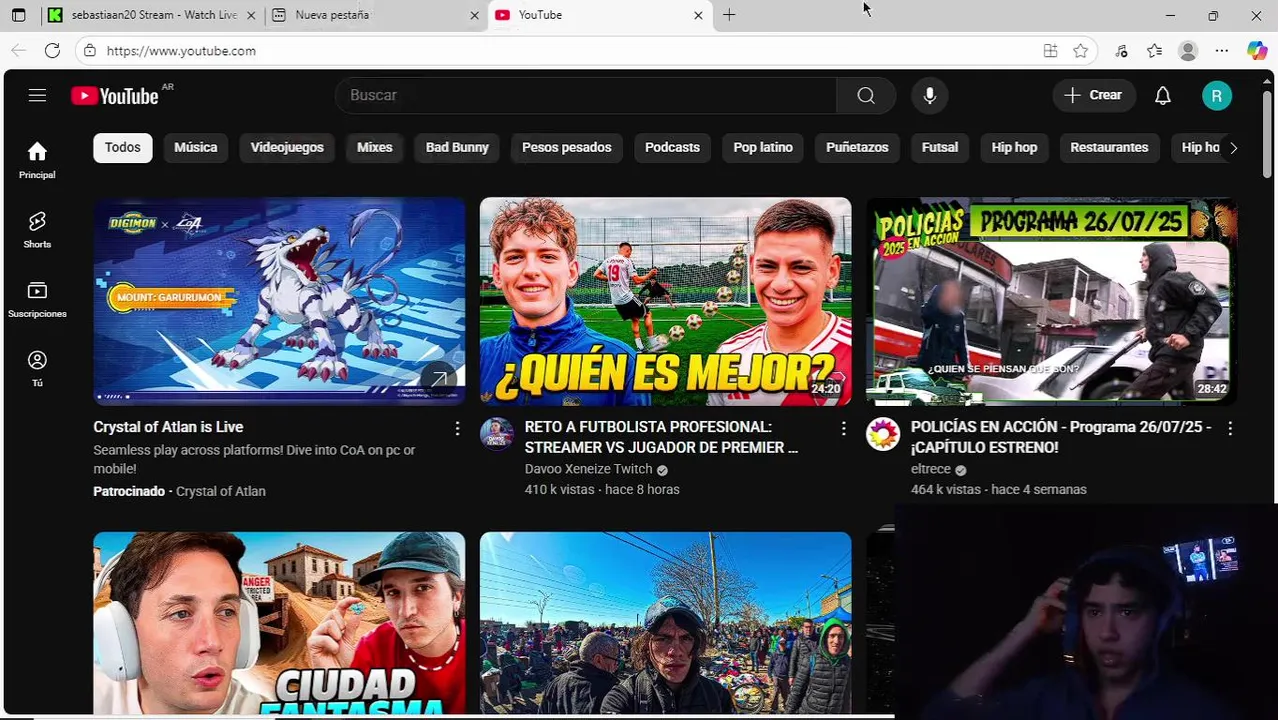
Task: Click the browser address bar URL
Action: click(181, 51)
